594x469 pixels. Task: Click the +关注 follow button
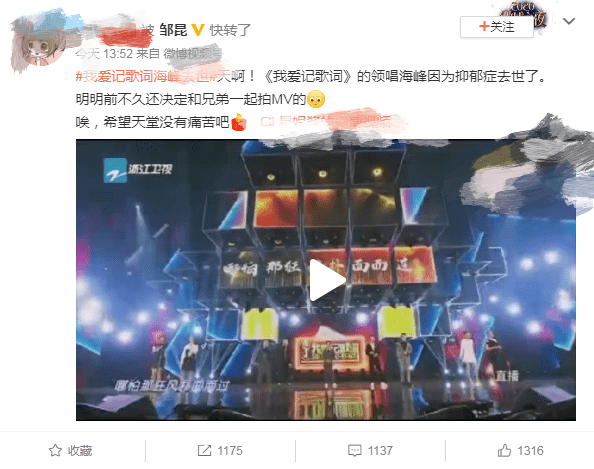coord(497,27)
